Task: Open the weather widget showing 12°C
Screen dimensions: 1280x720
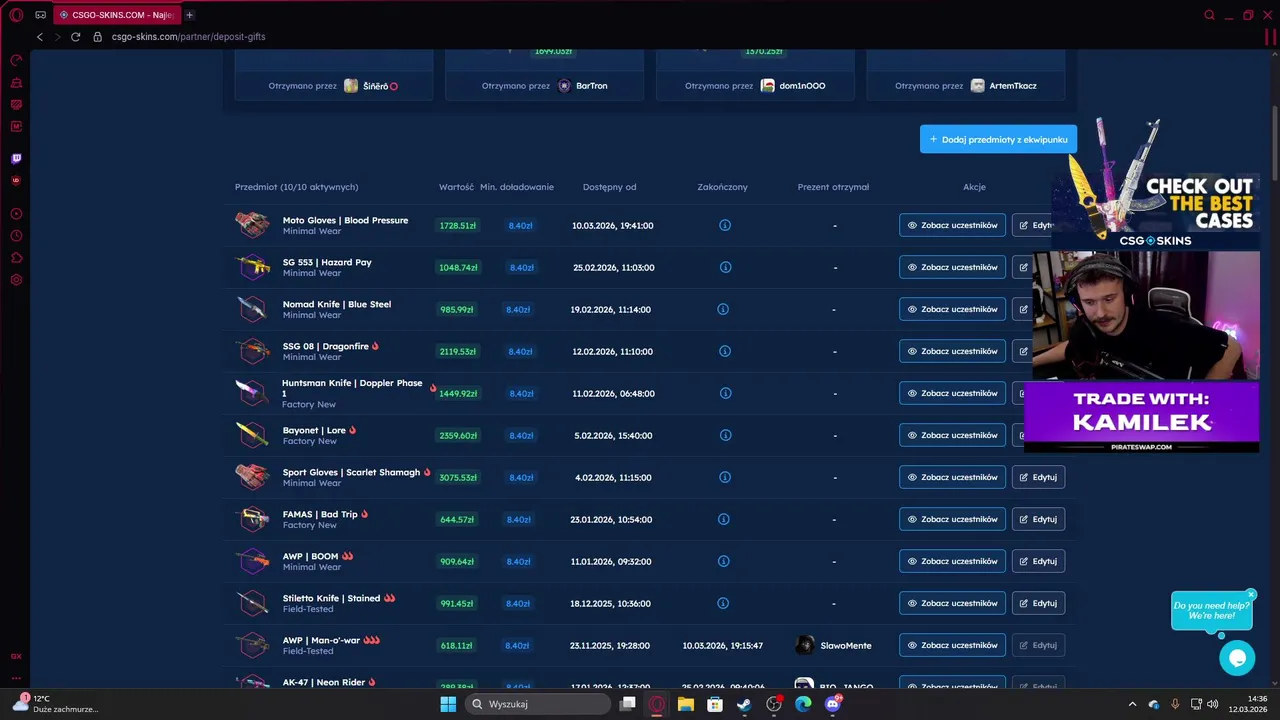Action: point(55,704)
